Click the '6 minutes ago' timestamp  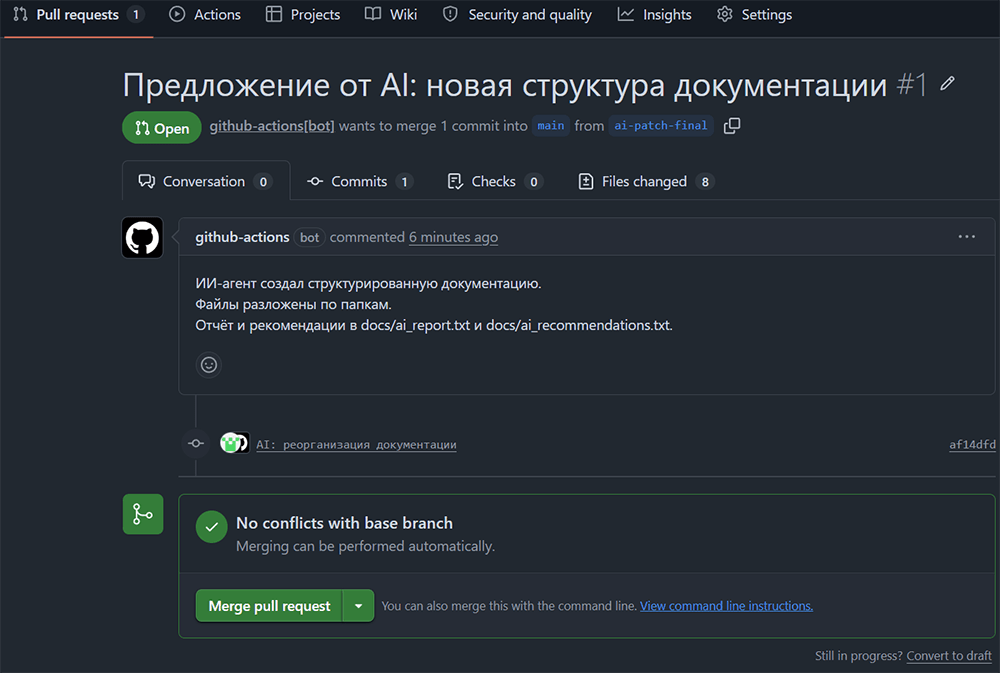(453, 237)
